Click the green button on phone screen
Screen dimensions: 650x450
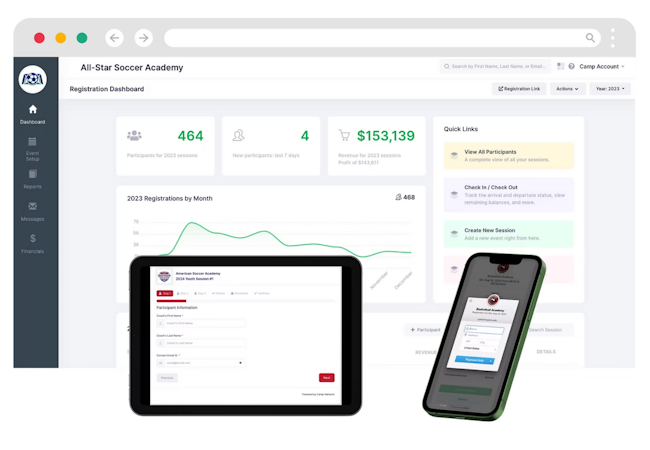(x=465, y=390)
